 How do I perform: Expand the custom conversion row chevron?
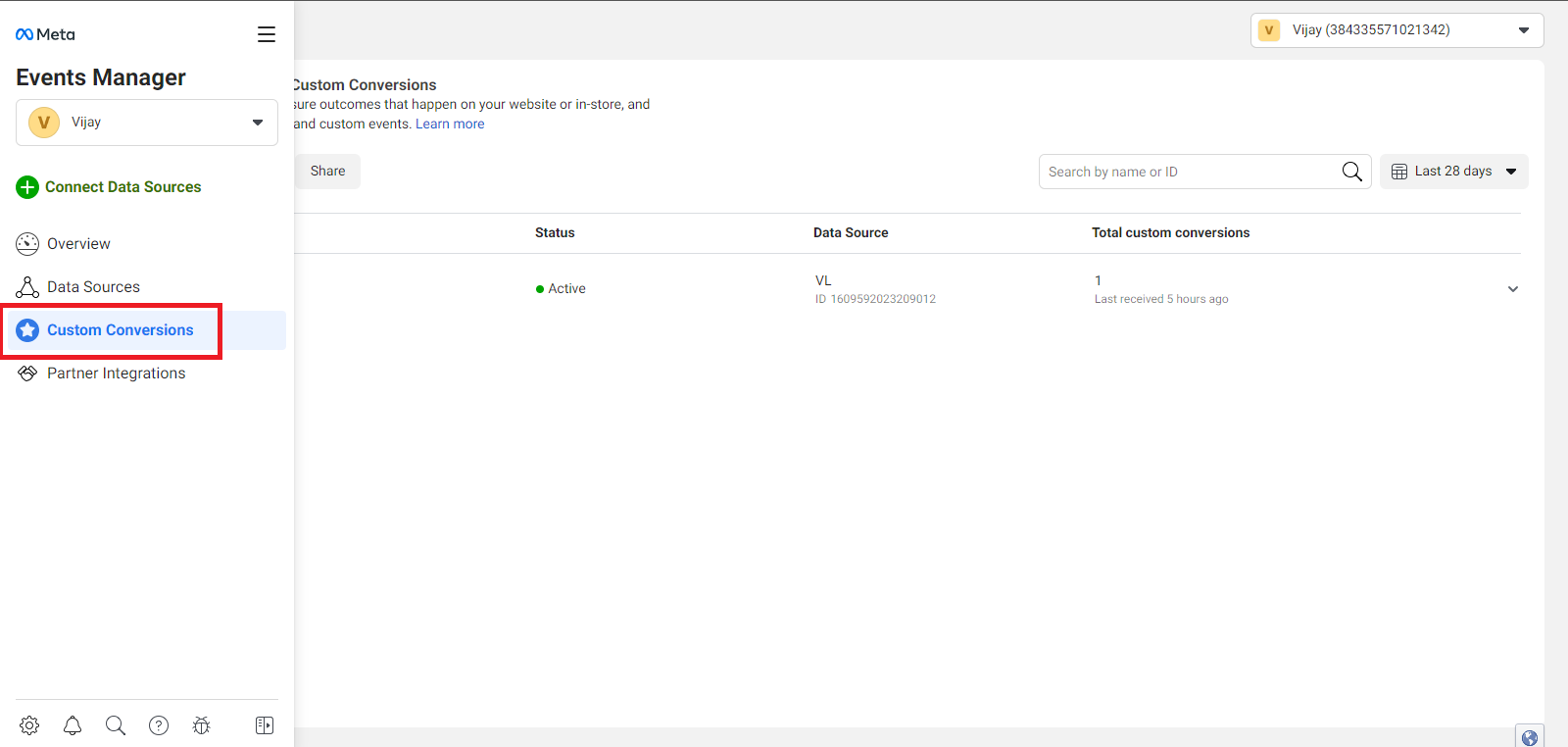point(1513,289)
